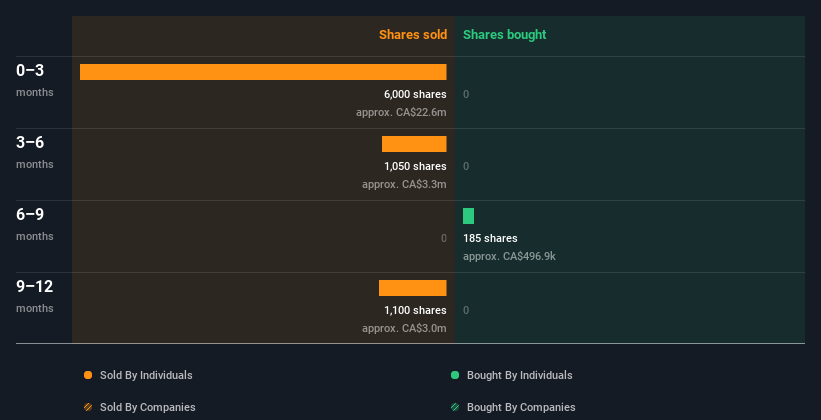Click the 6,000 shares value text

(415, 94)
